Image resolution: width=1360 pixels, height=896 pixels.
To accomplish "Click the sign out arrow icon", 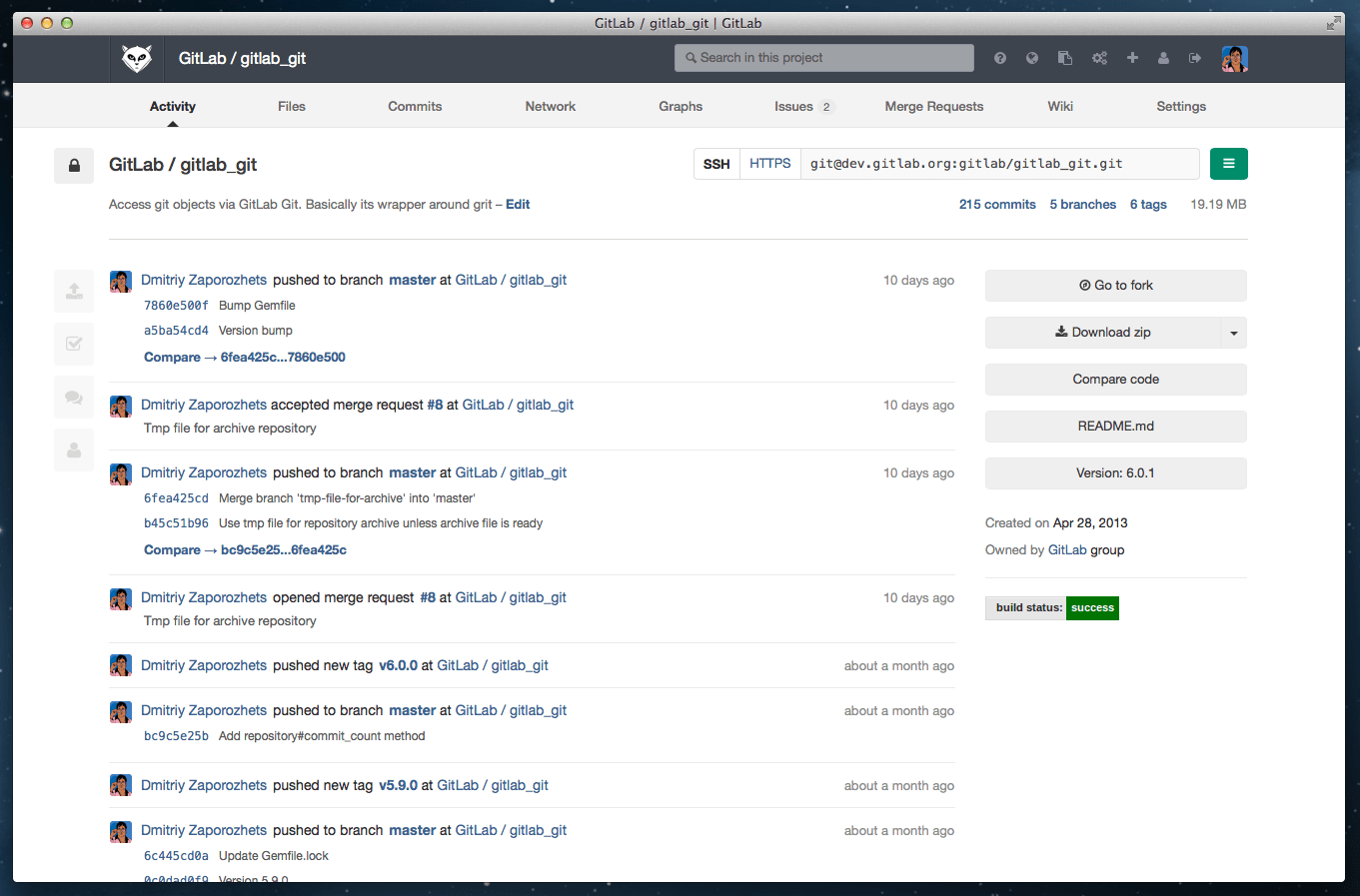I will pos(1195,58).
